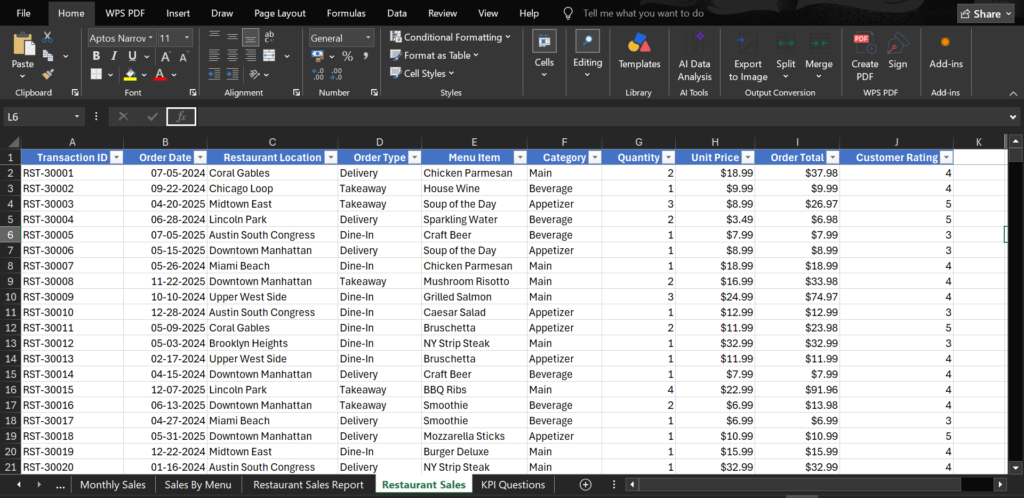
Task: Open the KPI Questions sheet tab
Action: pos(513,484)
